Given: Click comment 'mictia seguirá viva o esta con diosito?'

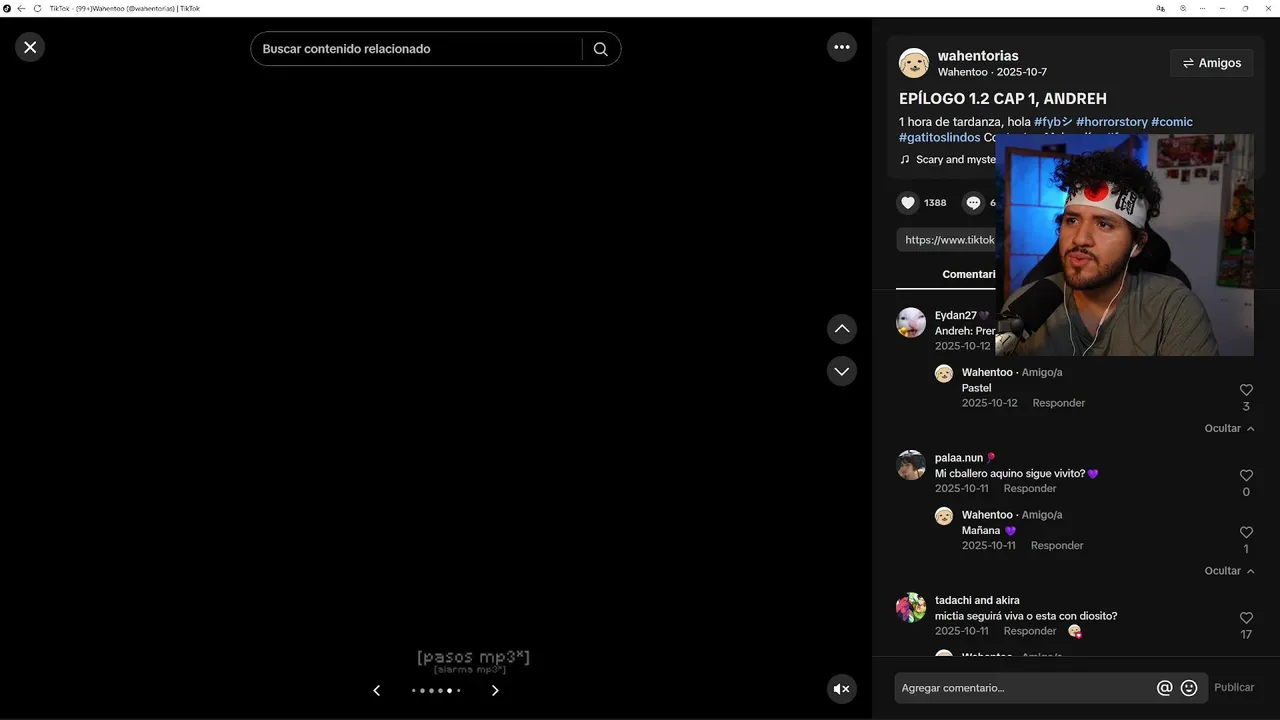Looking at the screenshot, I should (x=1026, y=616).
